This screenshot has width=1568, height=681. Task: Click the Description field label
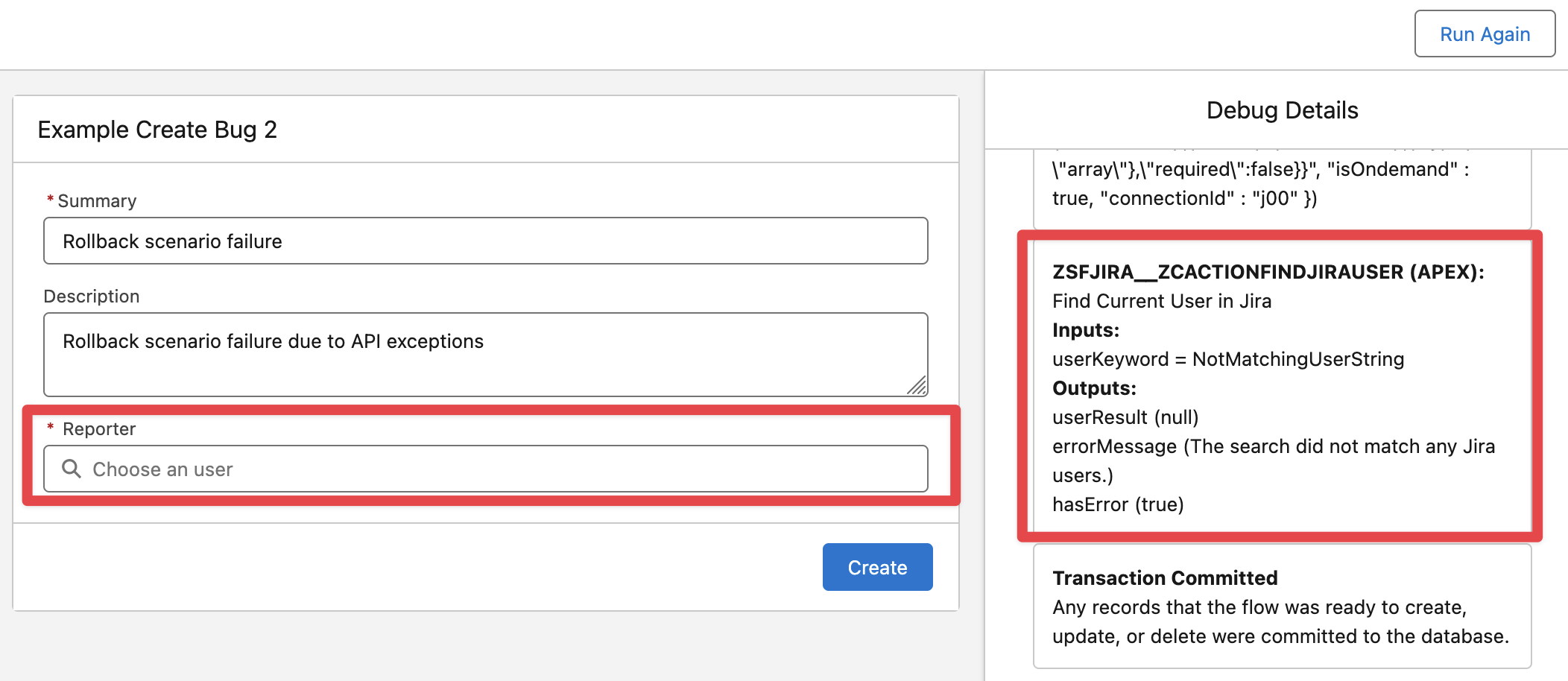click(91, 297)
